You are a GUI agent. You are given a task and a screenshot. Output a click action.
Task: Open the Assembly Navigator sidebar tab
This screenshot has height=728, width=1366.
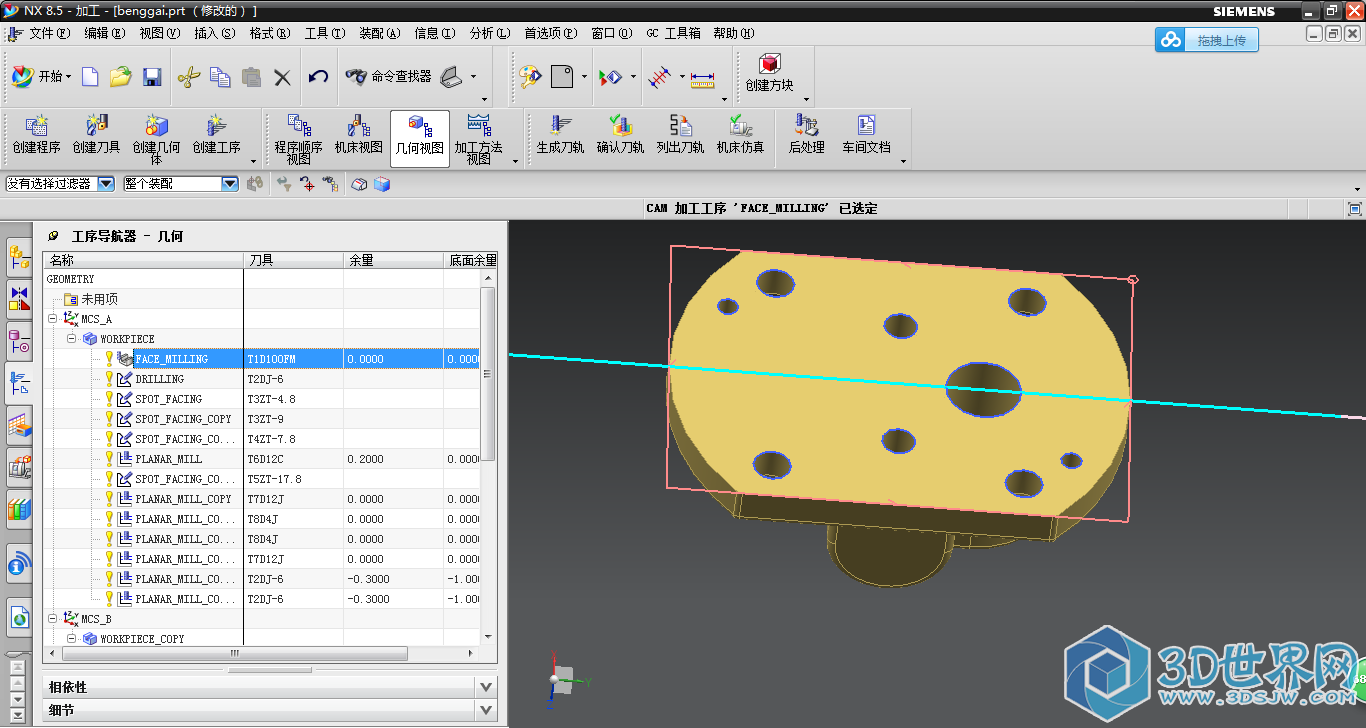[19, 257]
